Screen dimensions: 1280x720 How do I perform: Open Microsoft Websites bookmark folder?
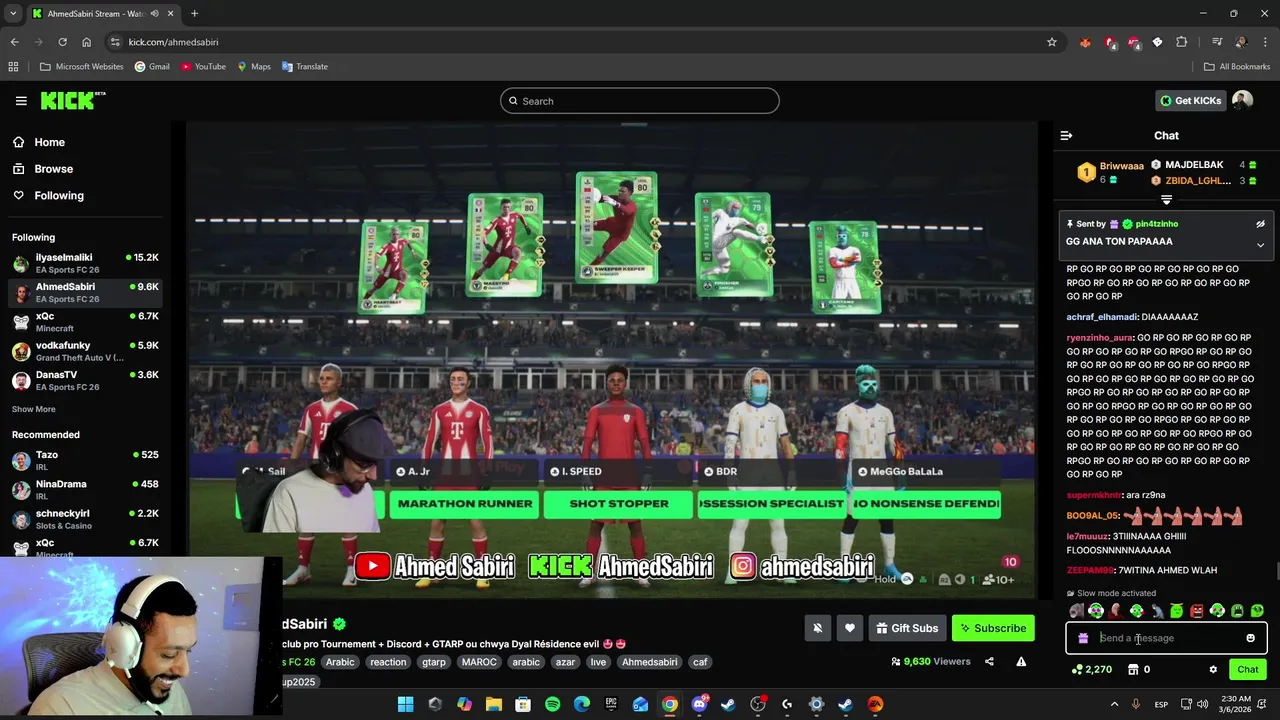(x=81, y=67)
